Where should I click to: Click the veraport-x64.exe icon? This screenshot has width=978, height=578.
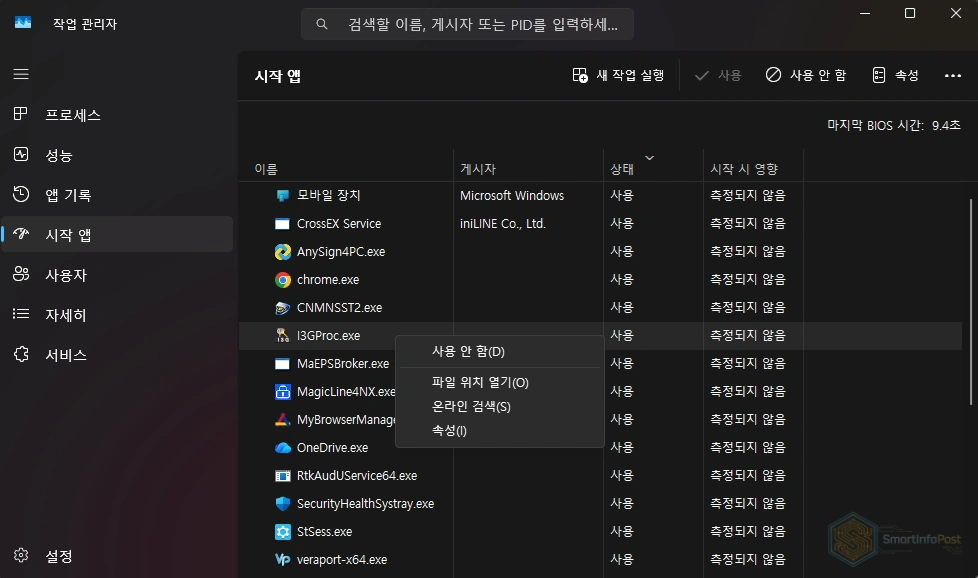pyautogui.click(x=283, y=559)
